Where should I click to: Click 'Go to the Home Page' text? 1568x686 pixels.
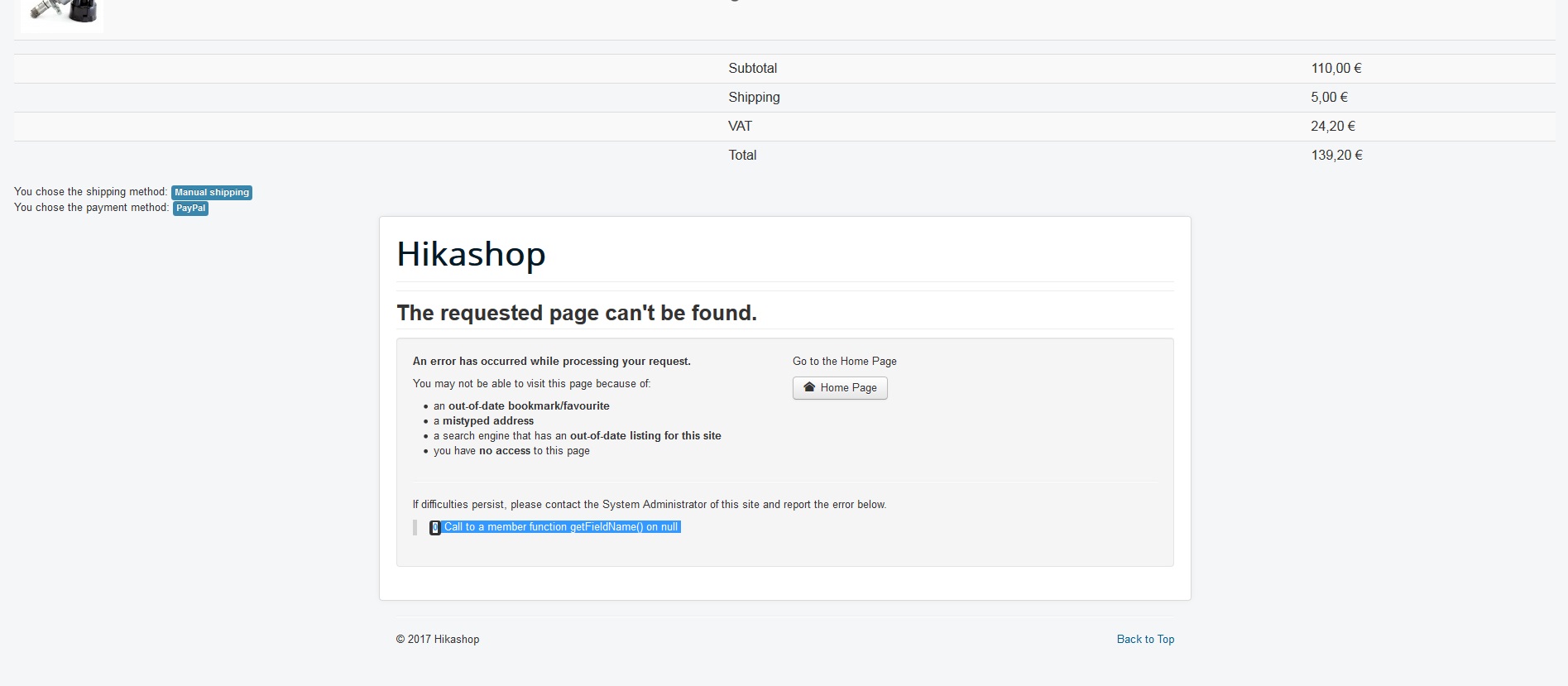point(845,362)
